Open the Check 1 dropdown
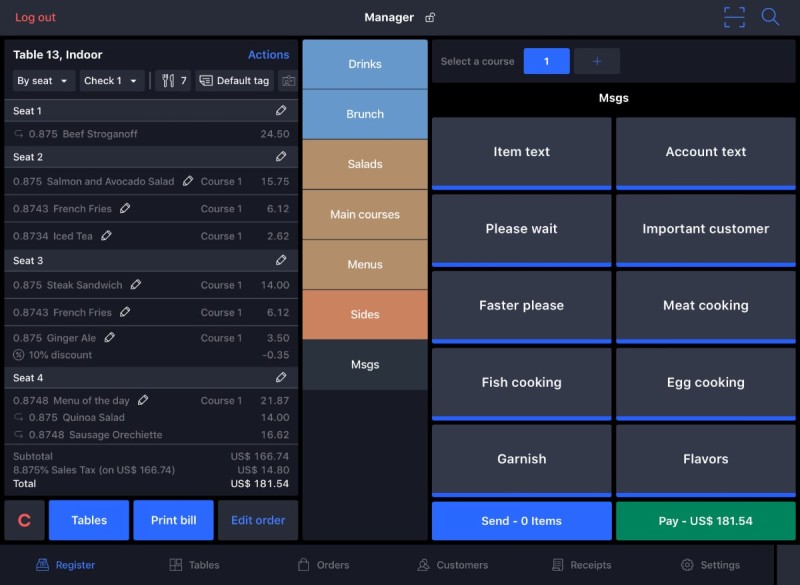 pyautogui.click(x=111, y=80)
